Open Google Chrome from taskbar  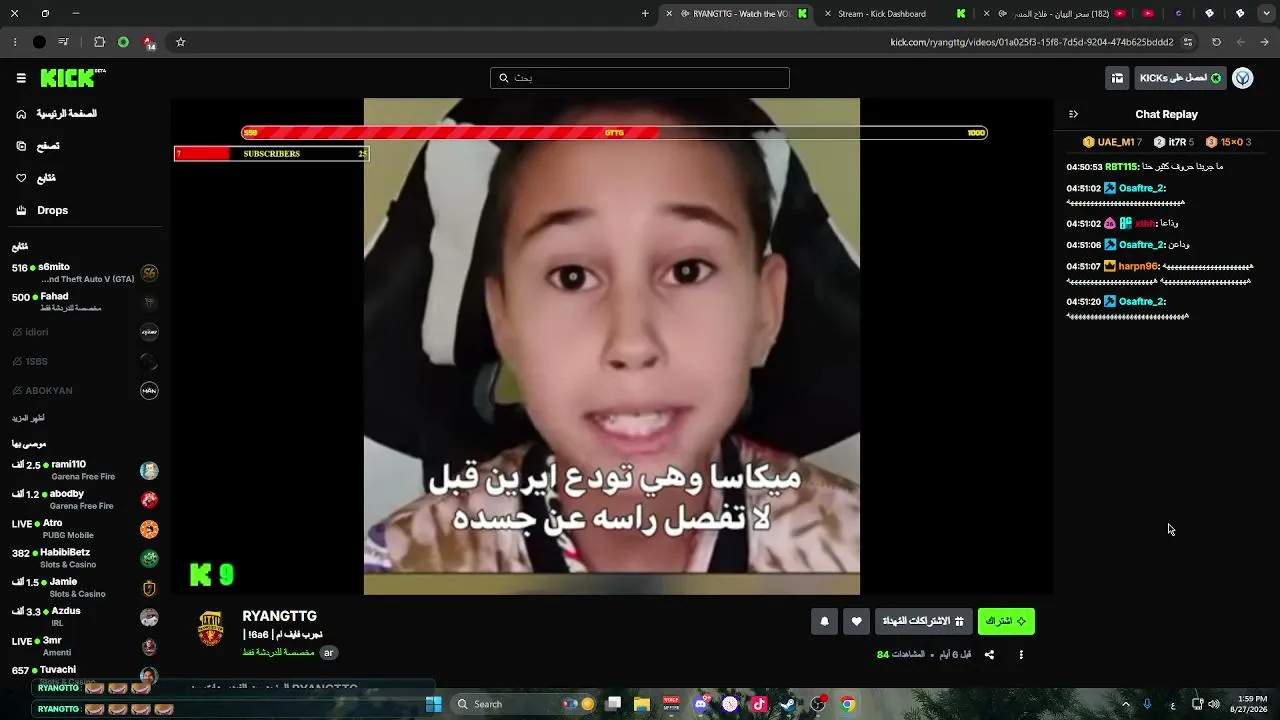[847, 704]
